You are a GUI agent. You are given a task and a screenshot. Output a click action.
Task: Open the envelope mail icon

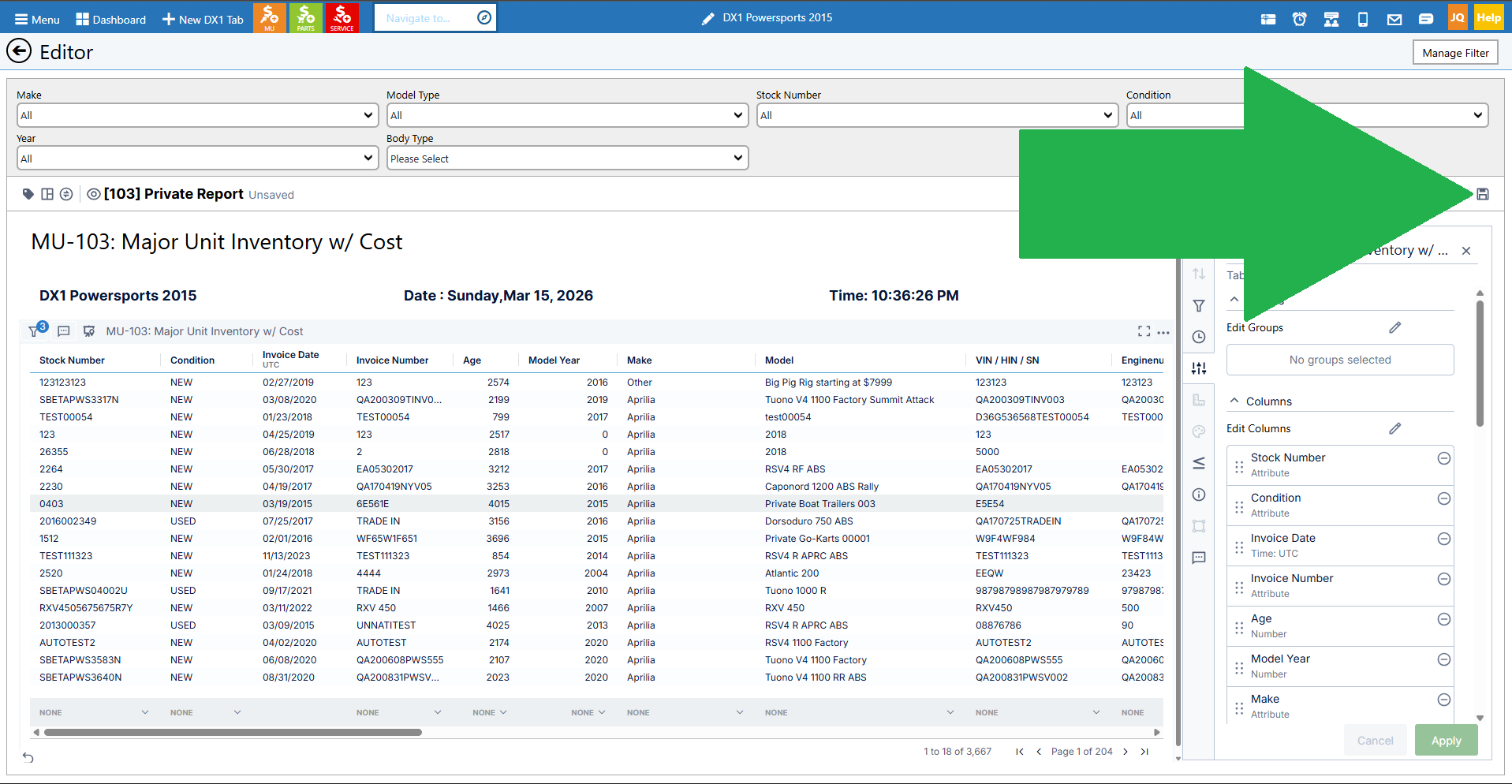1394,19
